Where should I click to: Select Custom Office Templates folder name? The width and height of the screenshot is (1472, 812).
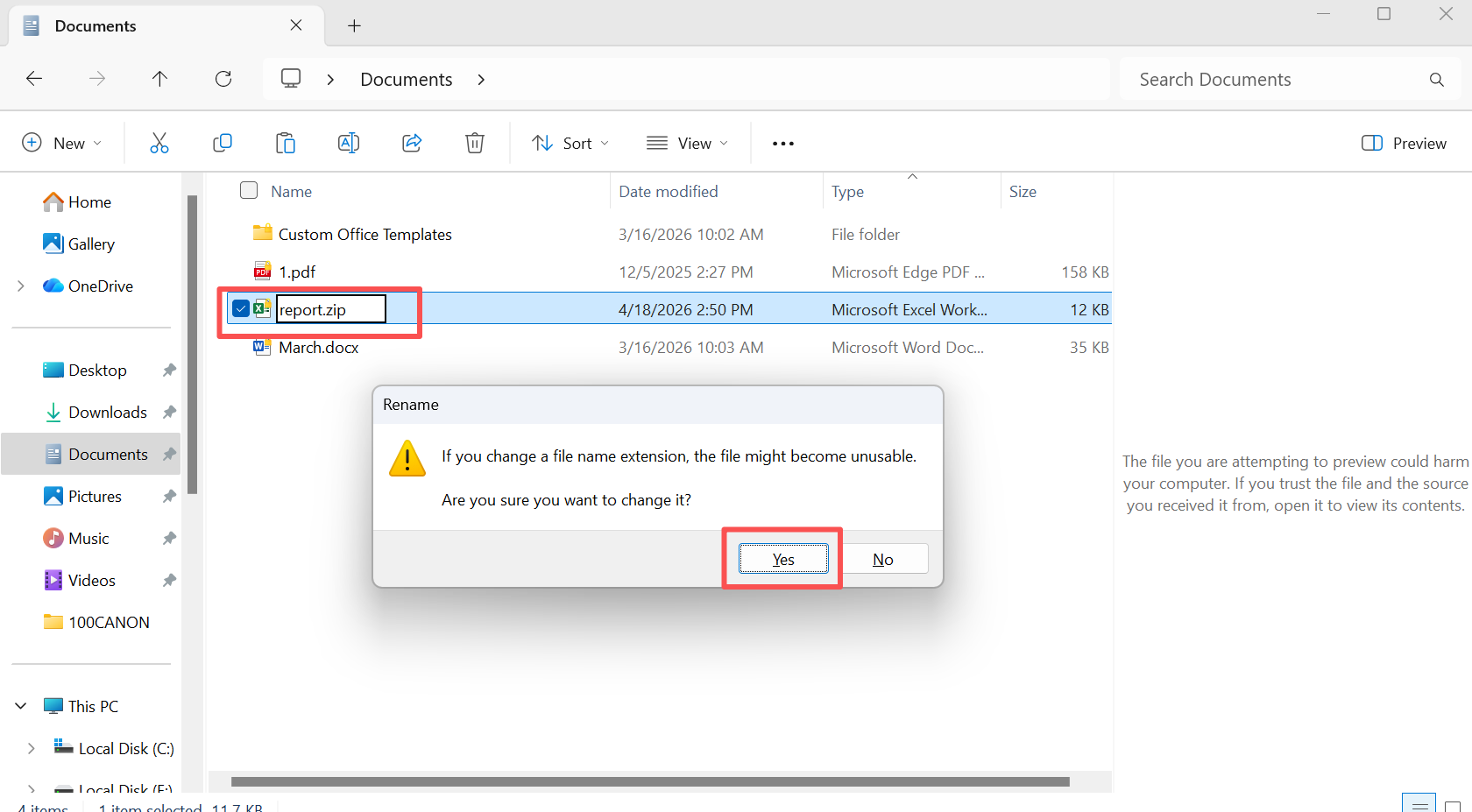tap(365, 235)
